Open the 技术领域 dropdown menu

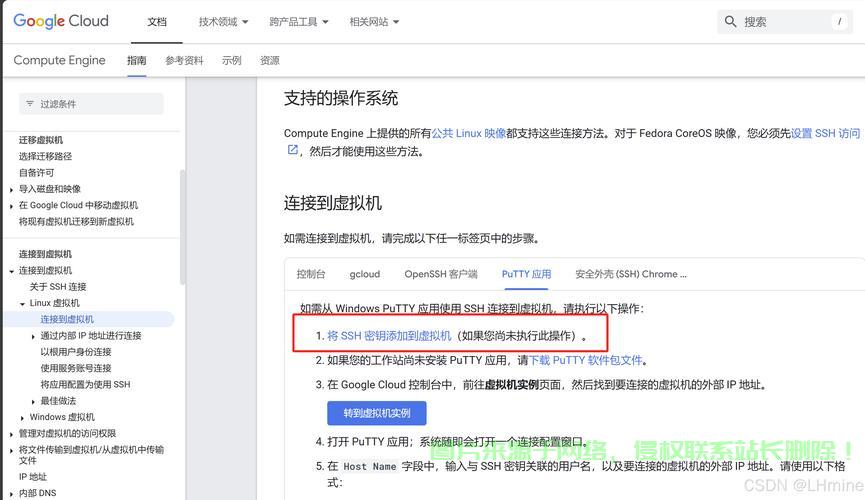pos(223,22)
